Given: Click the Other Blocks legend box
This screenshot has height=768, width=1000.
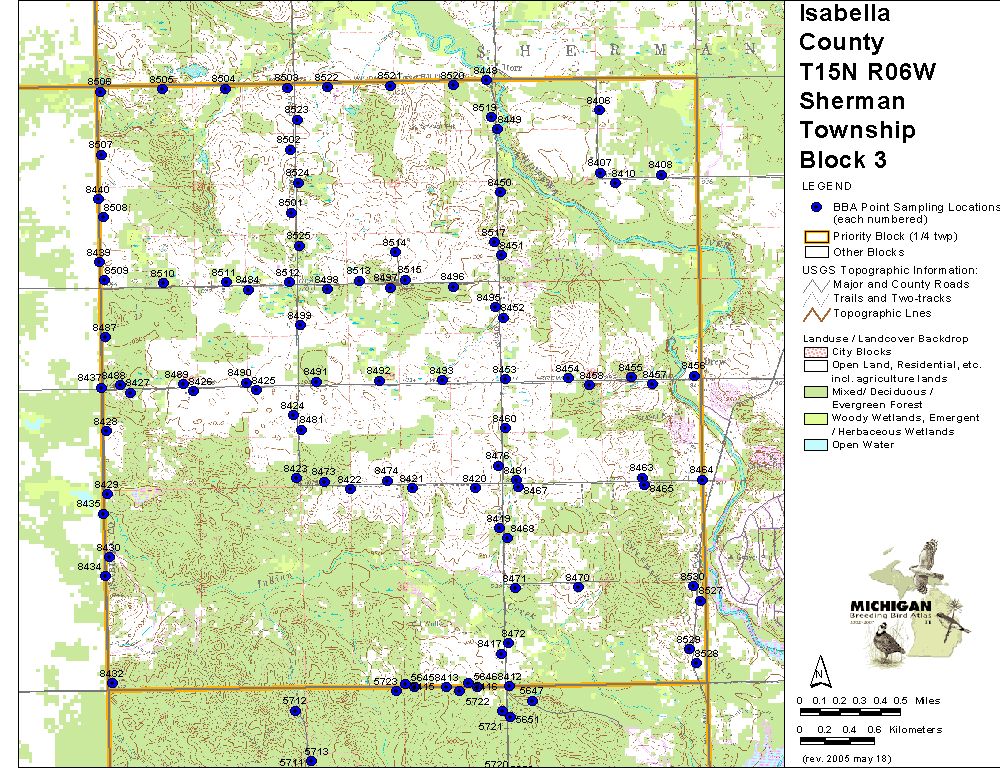Looking at the screenshot, I should coord(817,252).
